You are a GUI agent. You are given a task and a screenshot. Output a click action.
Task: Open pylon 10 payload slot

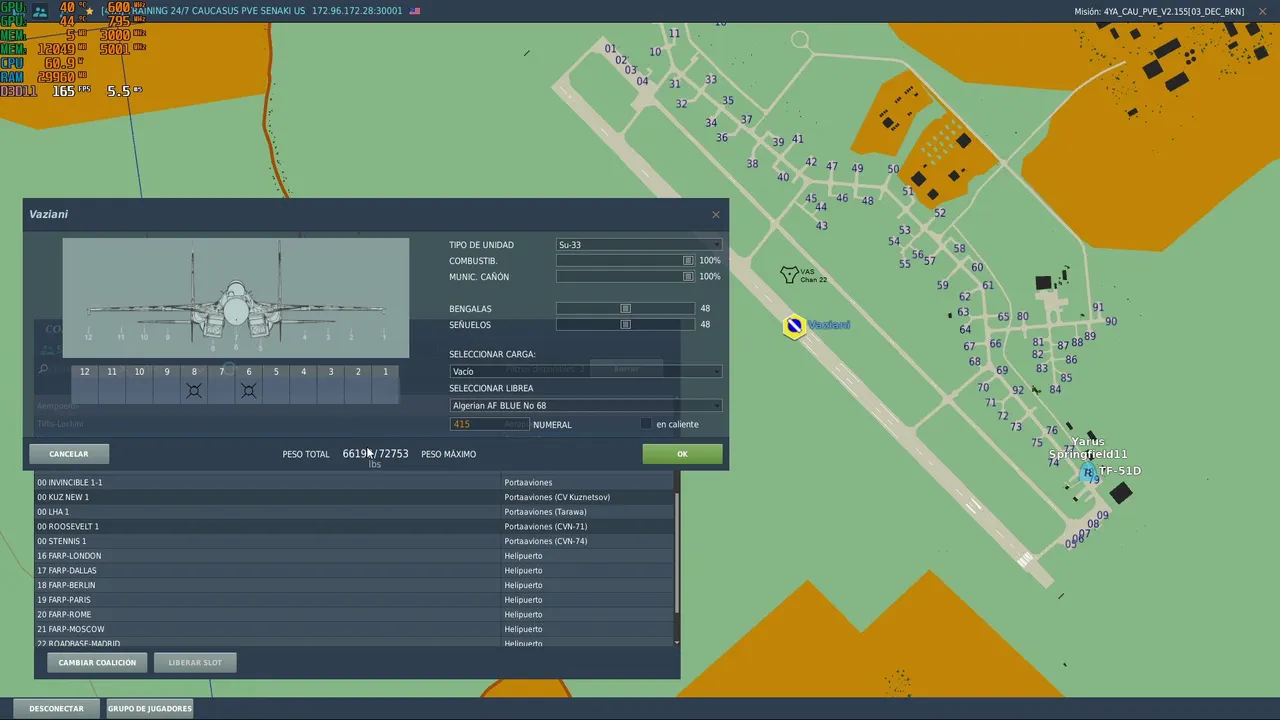(x=139, y=384)
